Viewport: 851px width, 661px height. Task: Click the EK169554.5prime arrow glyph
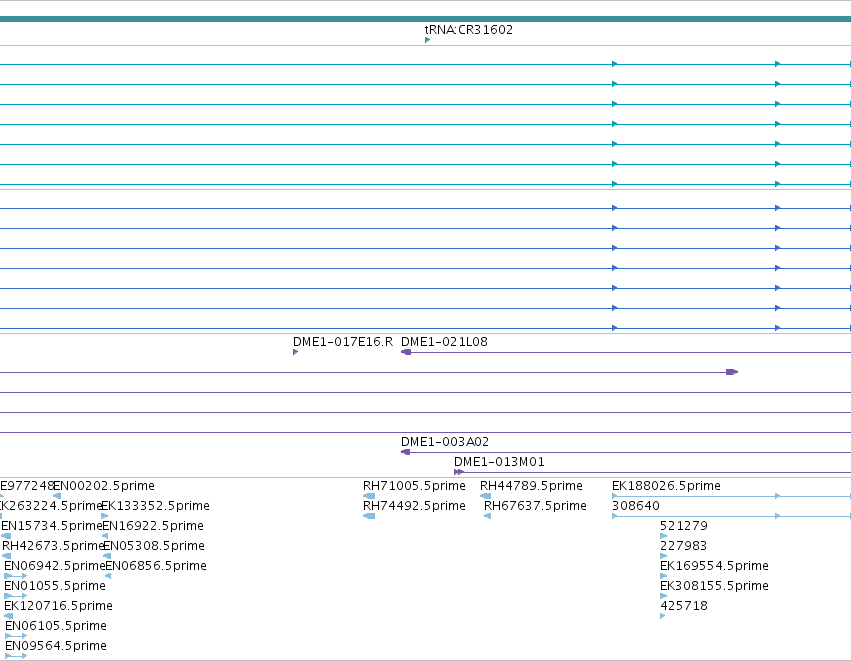(663, 576)
